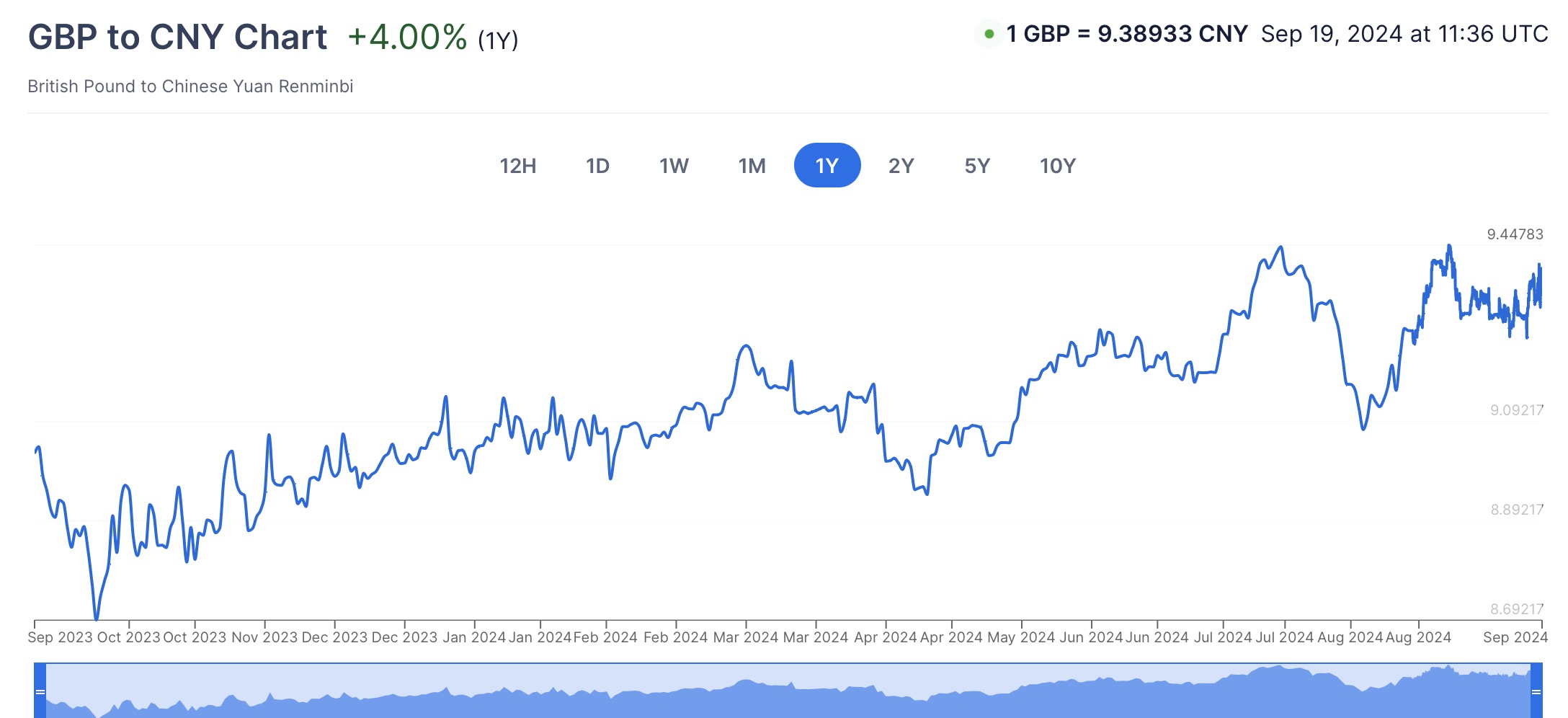Viewport: 1568px width, 718px height.
Task: Click the middle of the navigator overview area
Action: click(x=788, y=691)
